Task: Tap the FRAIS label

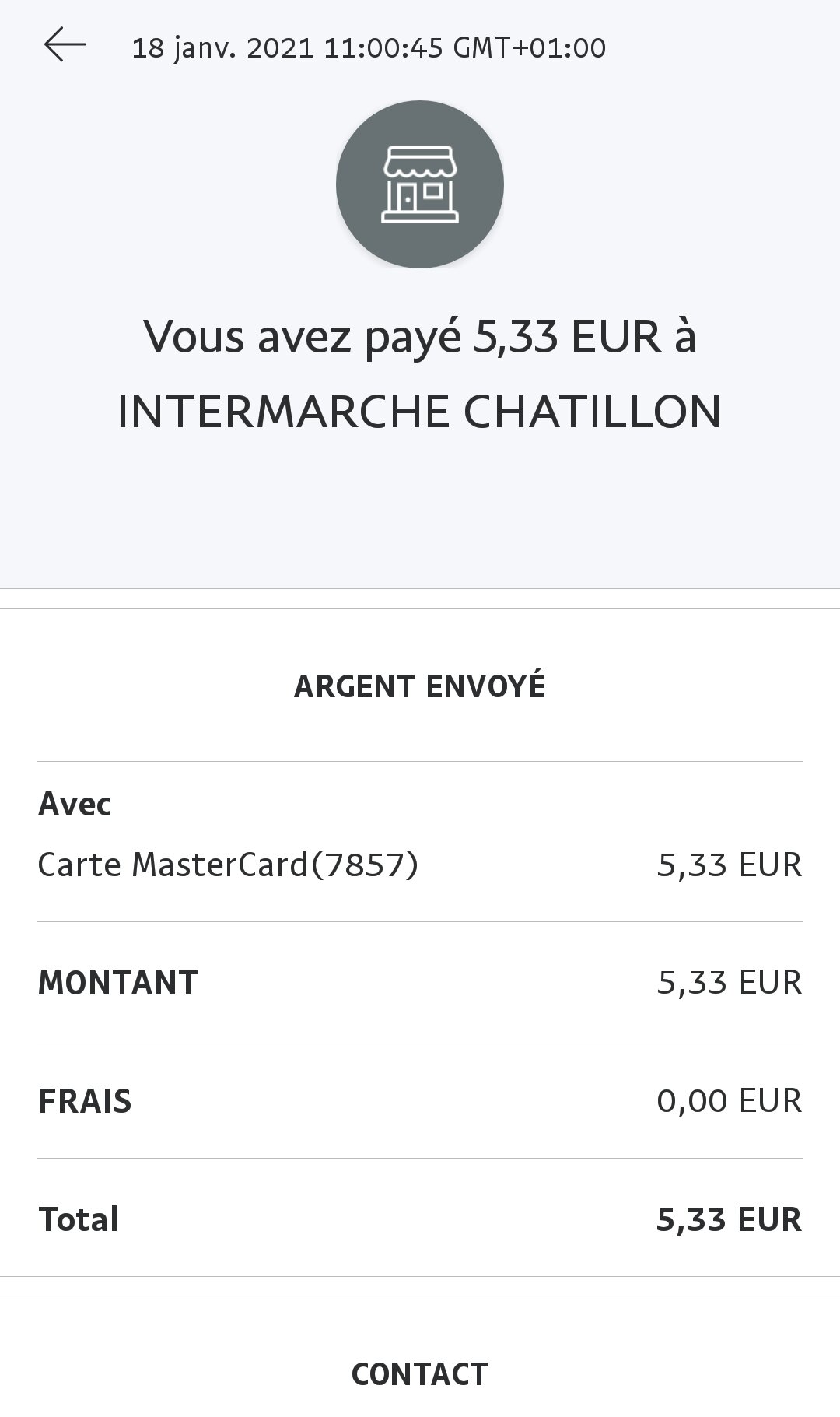Action: 85,1101
